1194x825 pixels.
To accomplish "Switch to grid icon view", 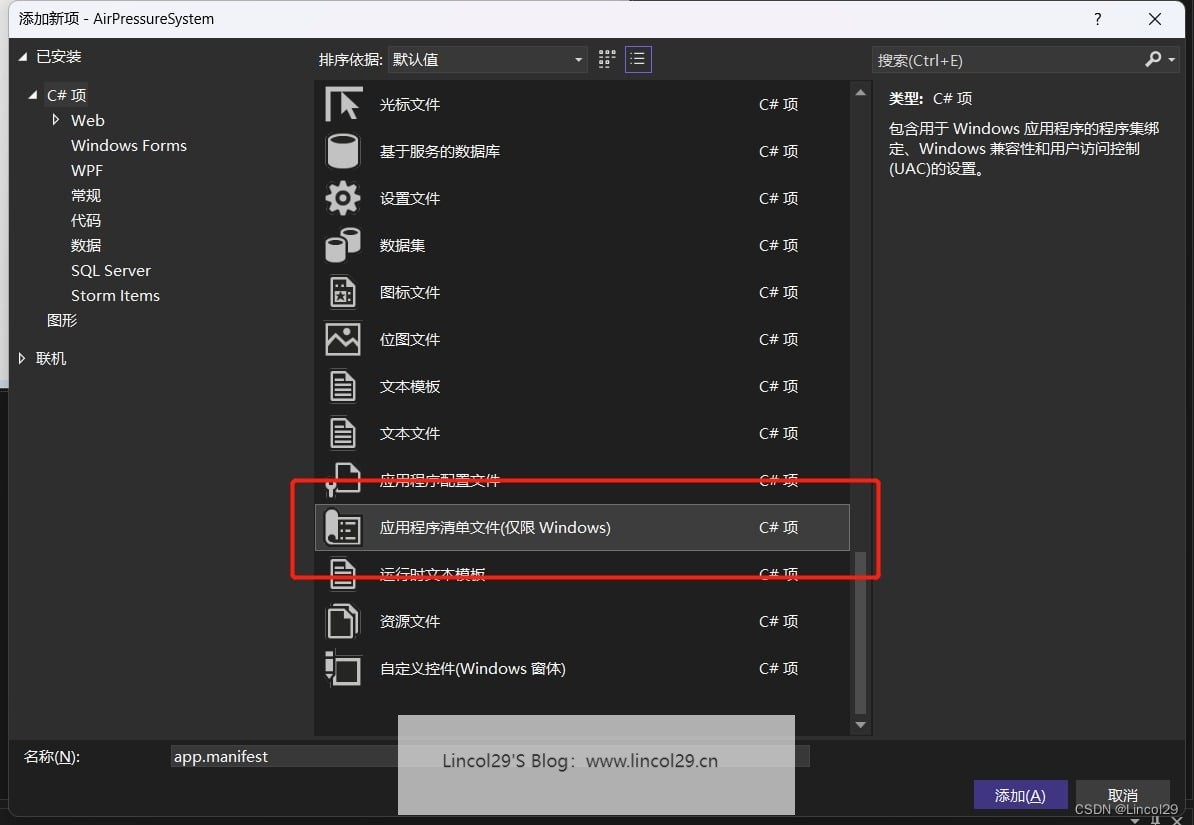I will click(607, 60).
